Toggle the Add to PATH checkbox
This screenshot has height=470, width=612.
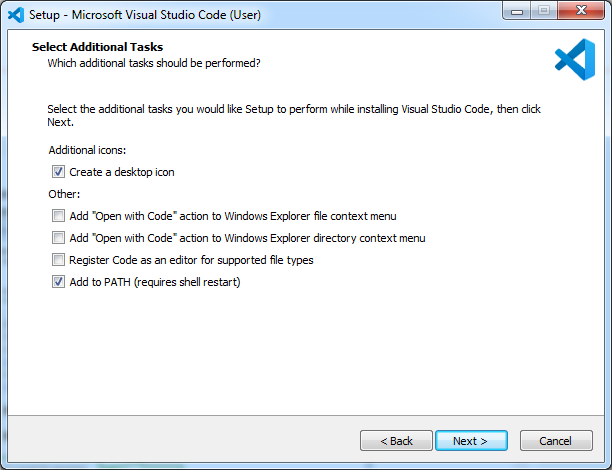pos(59,282)
